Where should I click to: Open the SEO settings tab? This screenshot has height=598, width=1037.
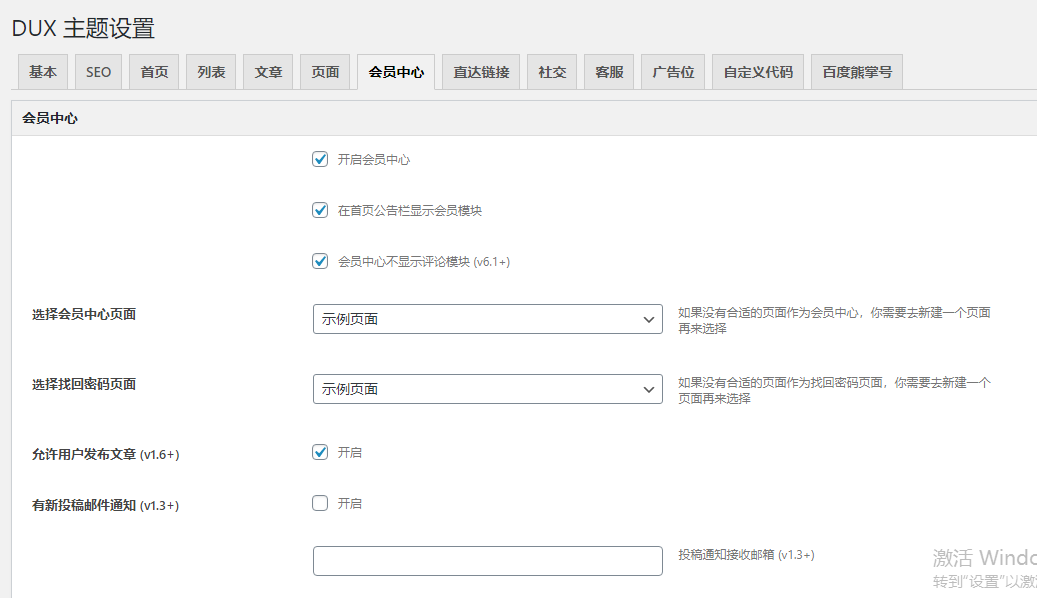pyautogui.click(x=97, y=71)
